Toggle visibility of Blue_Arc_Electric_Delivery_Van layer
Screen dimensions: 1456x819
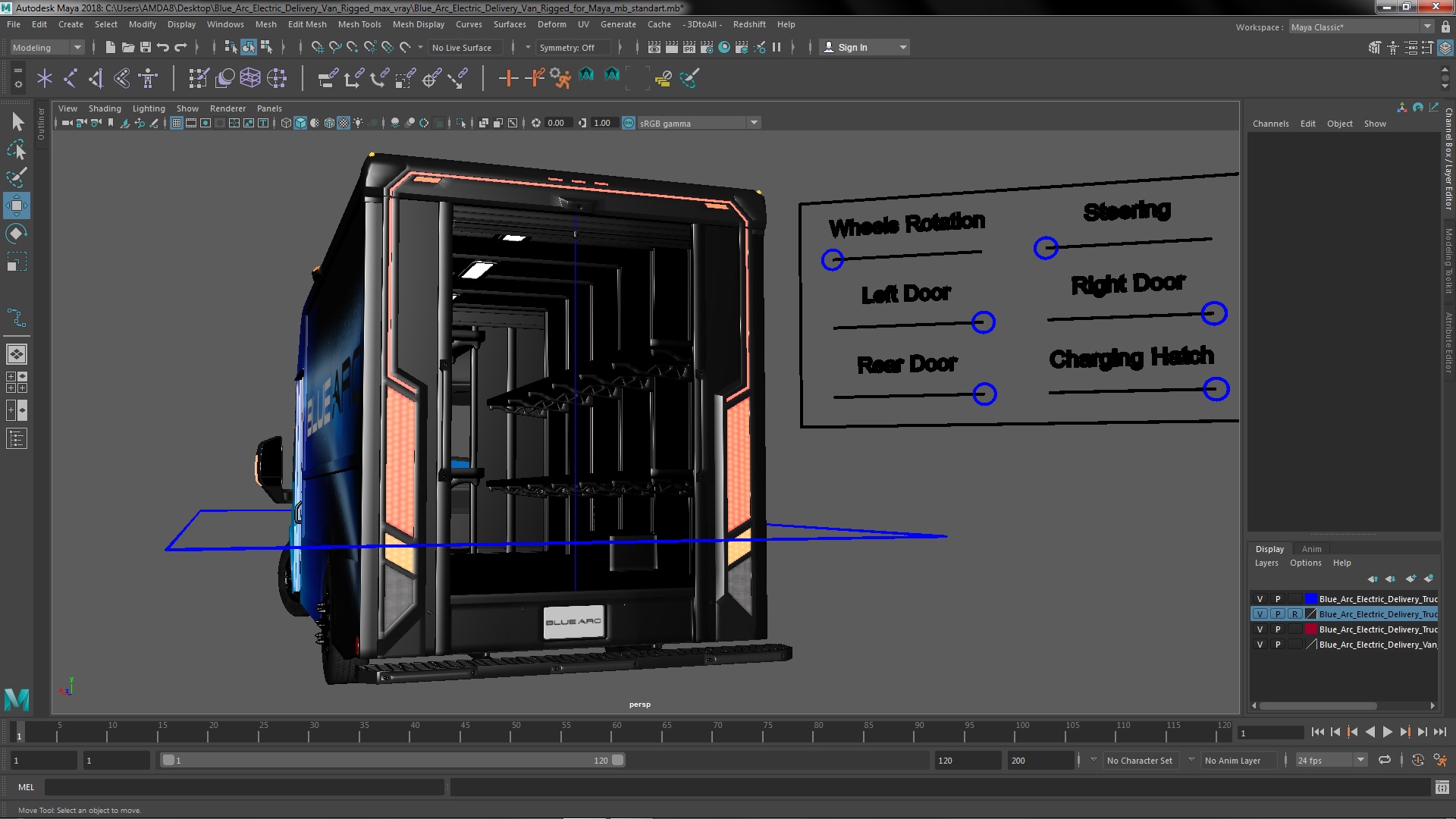pyautogui.click(x=1260, y=644)
